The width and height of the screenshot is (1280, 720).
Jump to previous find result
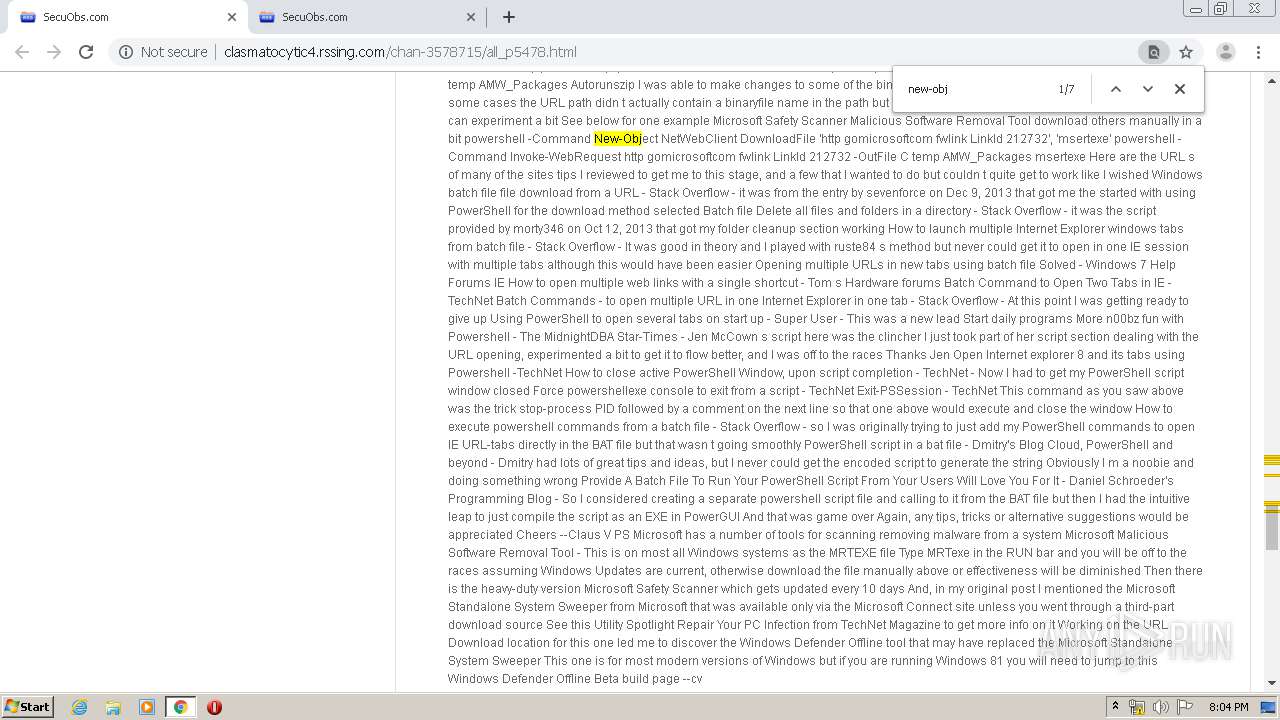pos(1116,89)
